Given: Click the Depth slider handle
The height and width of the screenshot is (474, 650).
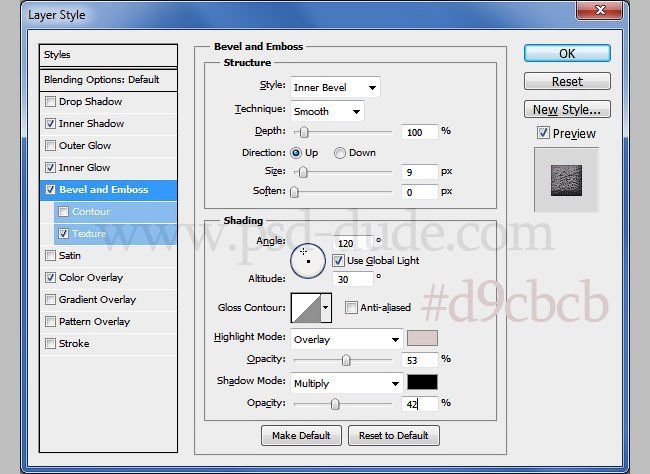Looking at the screenshot, I should [x=304, y=132].
